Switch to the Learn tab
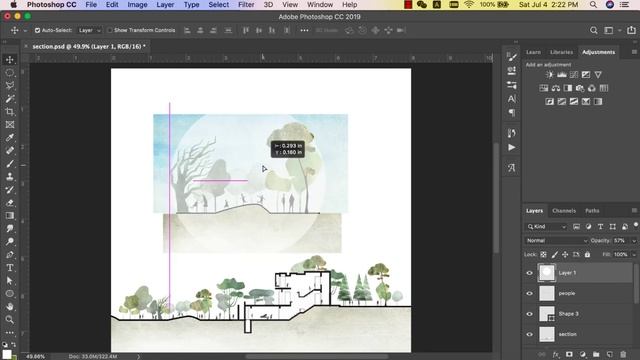This screenshot has height=360, width=640. [x=533, y=52]
